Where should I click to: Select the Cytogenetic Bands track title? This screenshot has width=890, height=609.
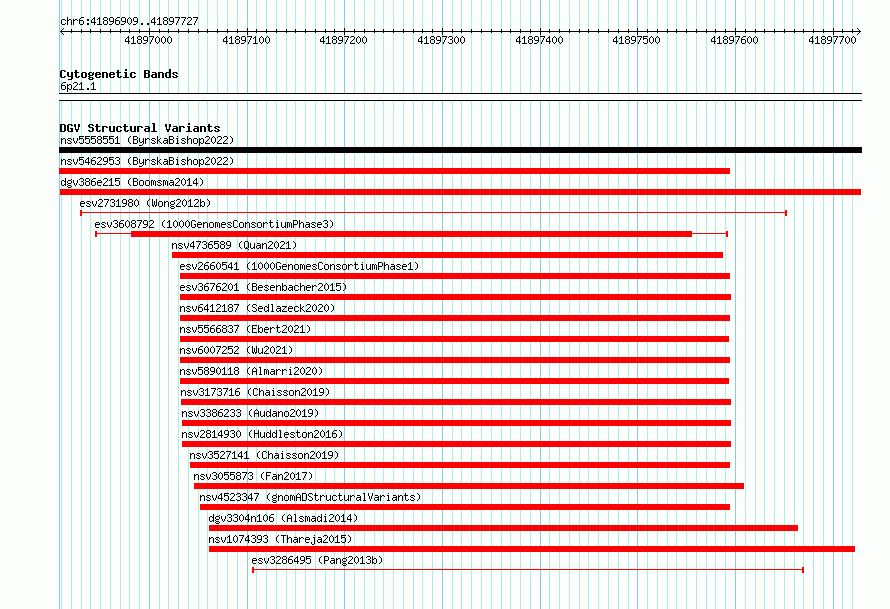(x=119, y=74)
